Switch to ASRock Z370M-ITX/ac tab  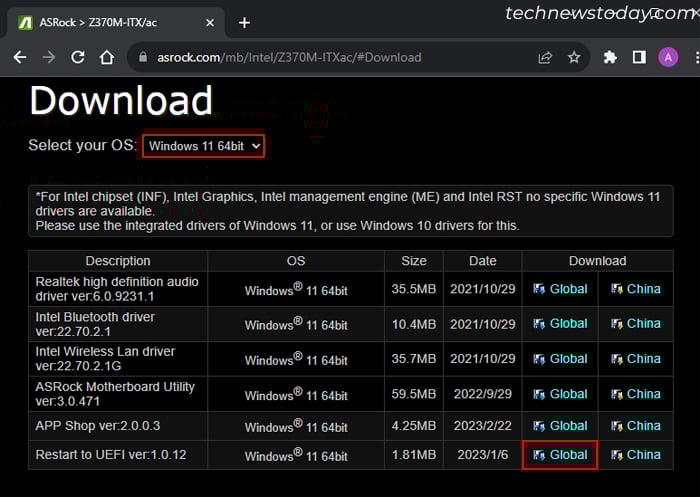pos(115,22)
